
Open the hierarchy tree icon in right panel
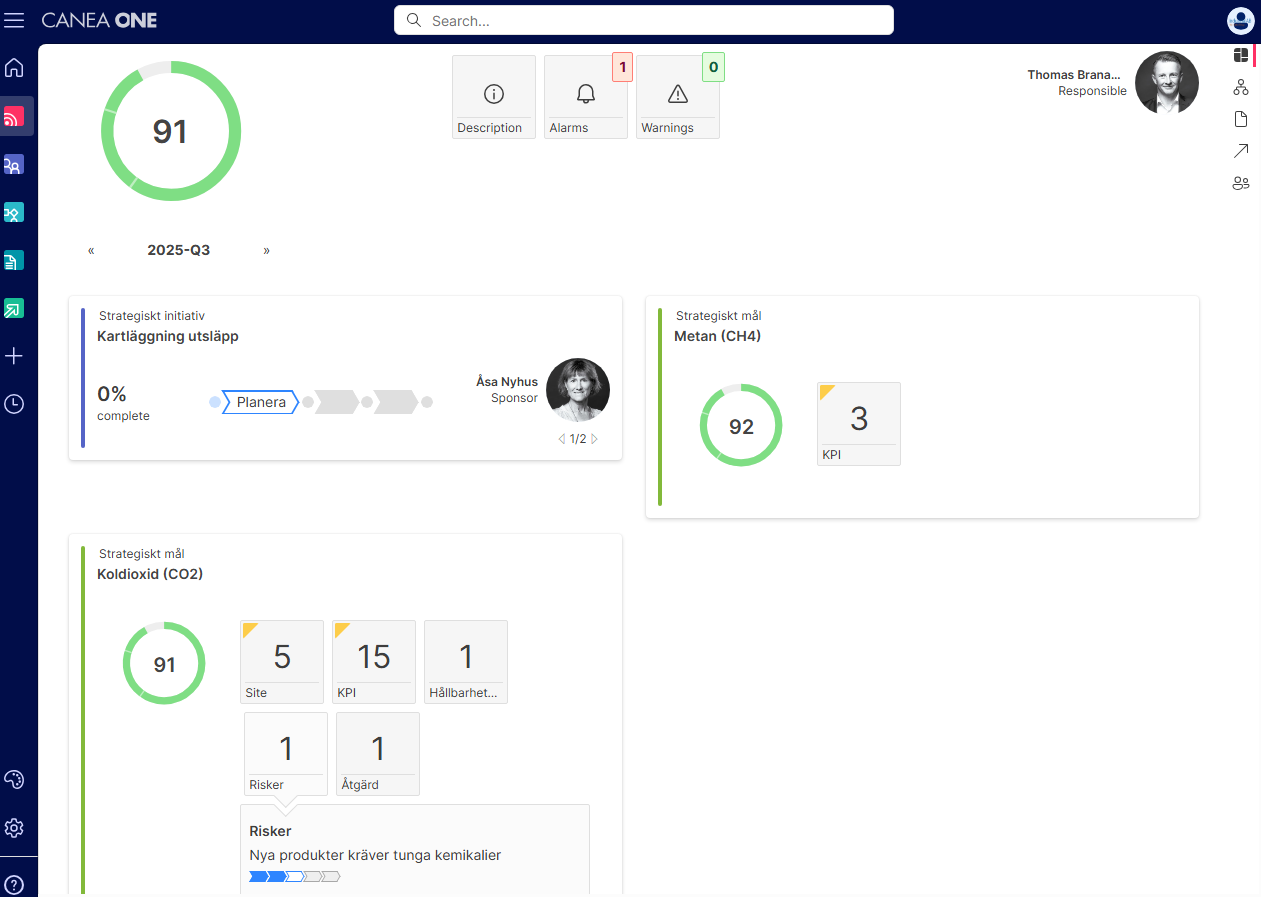[x=1241, y=87]
